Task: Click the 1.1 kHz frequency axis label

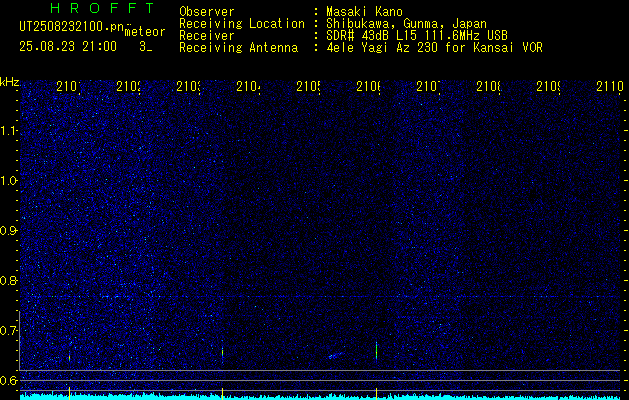Action: coord(9,131)
